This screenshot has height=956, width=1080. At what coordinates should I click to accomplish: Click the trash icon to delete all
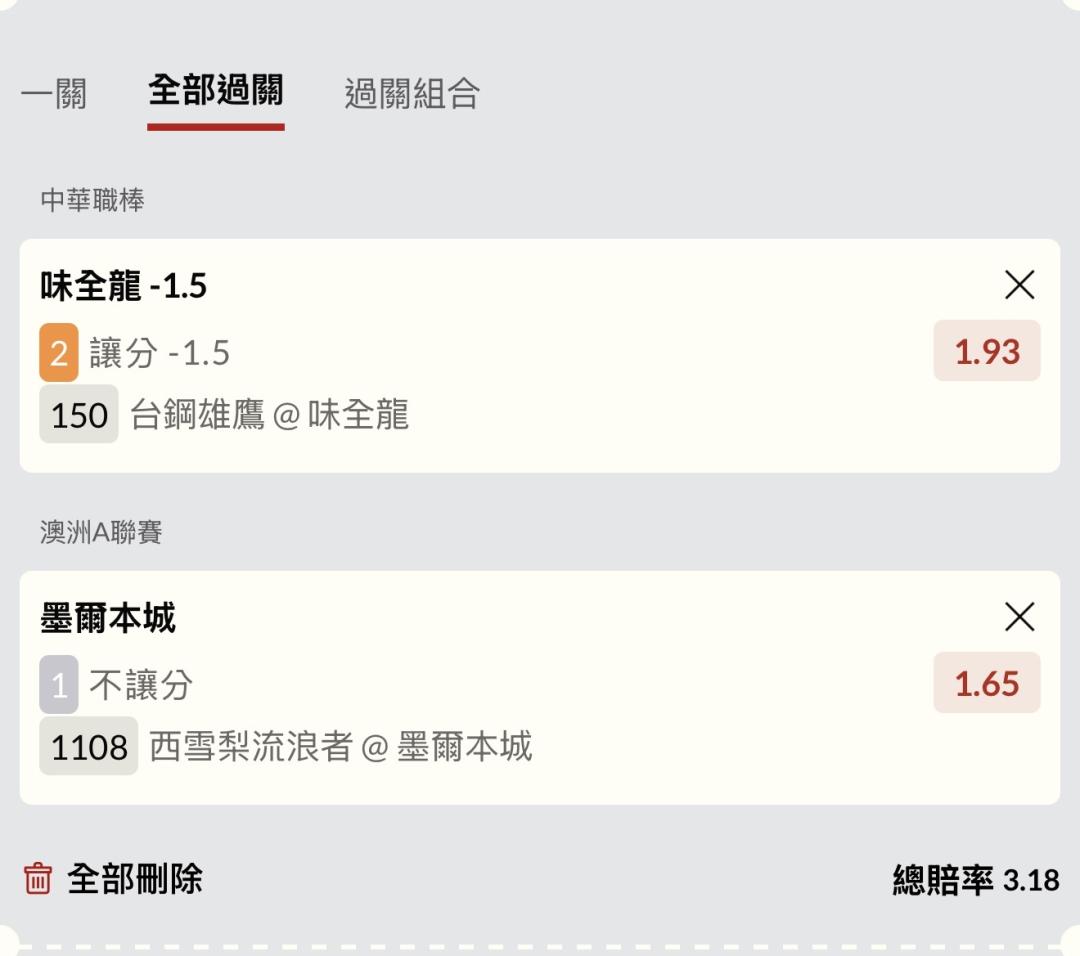[x=38, y=879]
